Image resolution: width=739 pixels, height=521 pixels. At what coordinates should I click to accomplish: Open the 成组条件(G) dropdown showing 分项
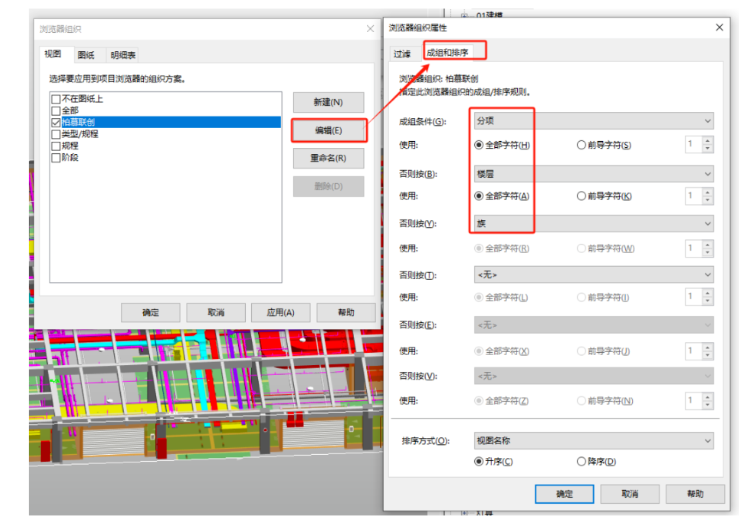(x=594, y=121)
